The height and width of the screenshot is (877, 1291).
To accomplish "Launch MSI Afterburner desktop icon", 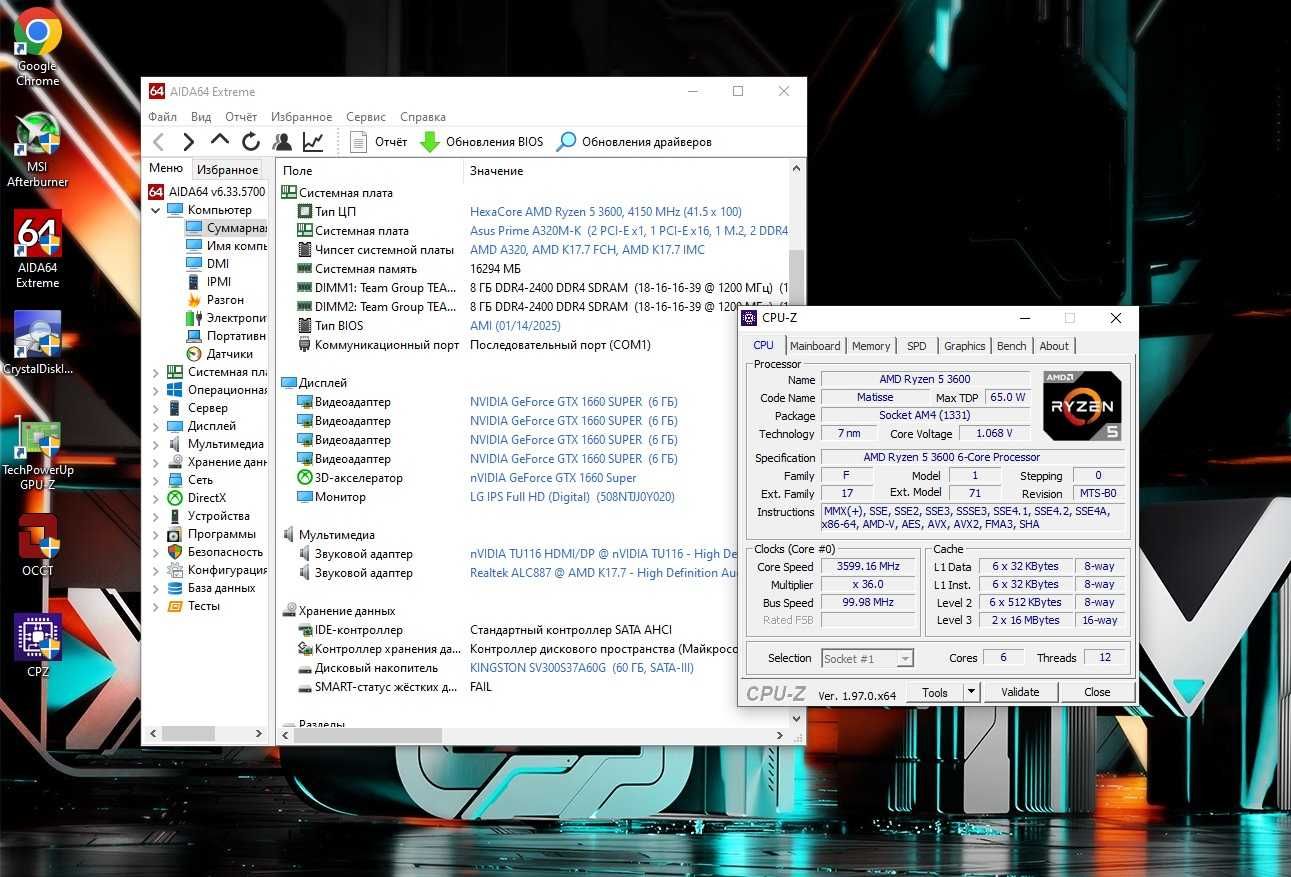I will click(38, 149).
